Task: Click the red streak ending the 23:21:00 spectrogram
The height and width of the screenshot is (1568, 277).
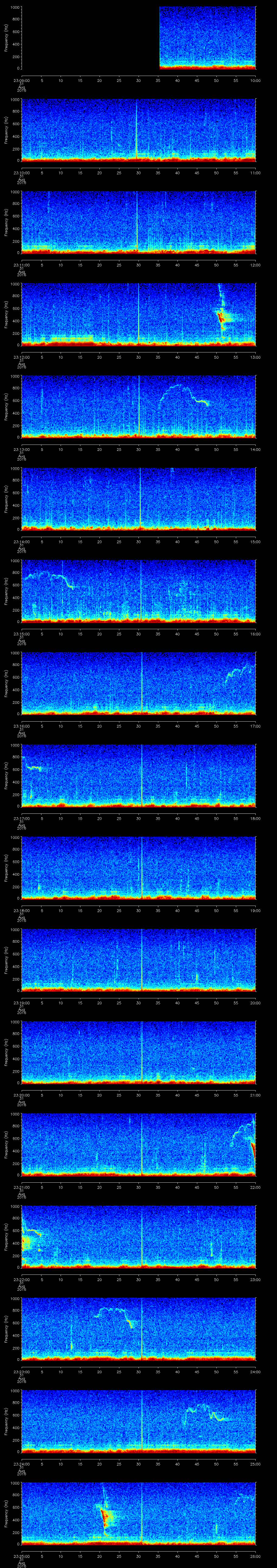Action: coord(253,1151)
